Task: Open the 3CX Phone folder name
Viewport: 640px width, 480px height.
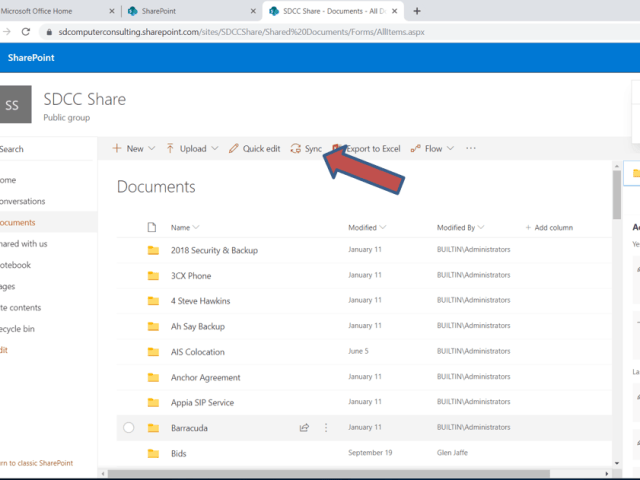Action: coord(191,276)
